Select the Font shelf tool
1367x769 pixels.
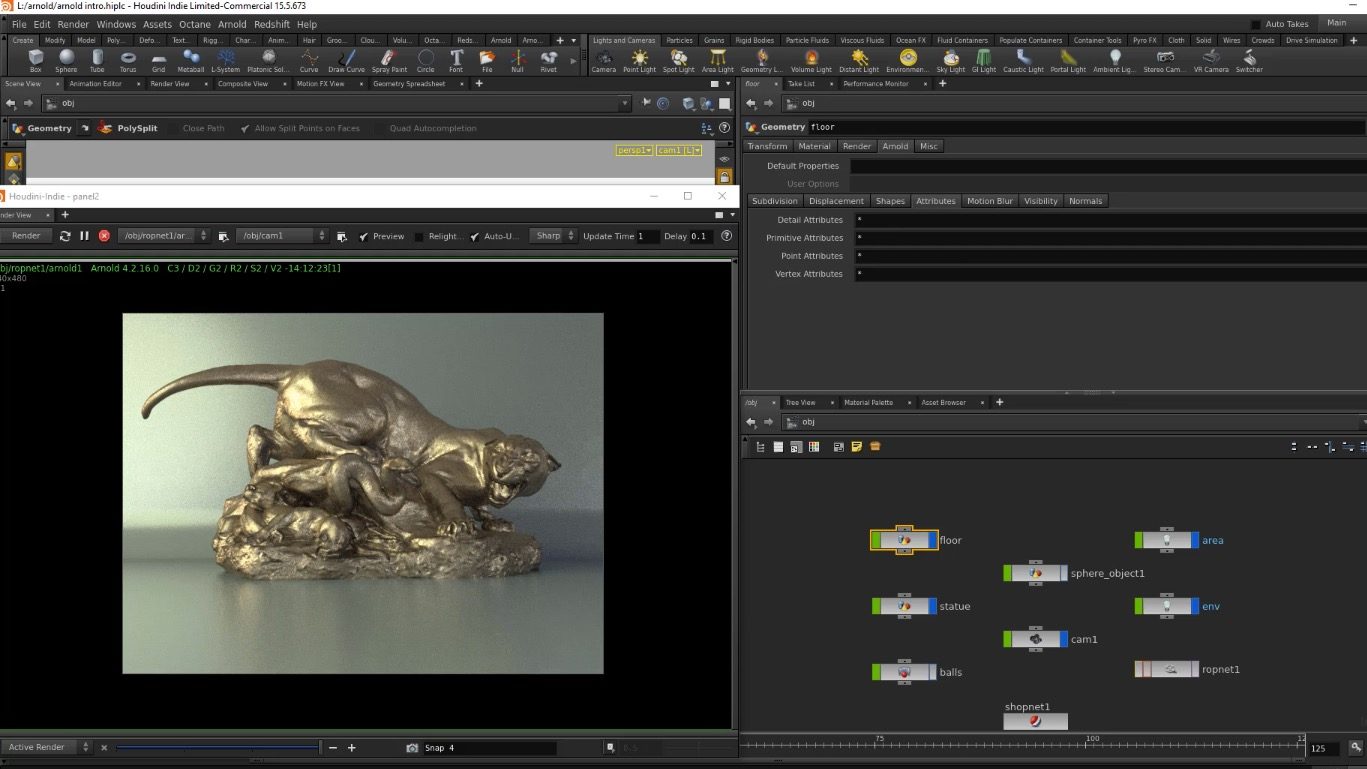tap(456, 61)
